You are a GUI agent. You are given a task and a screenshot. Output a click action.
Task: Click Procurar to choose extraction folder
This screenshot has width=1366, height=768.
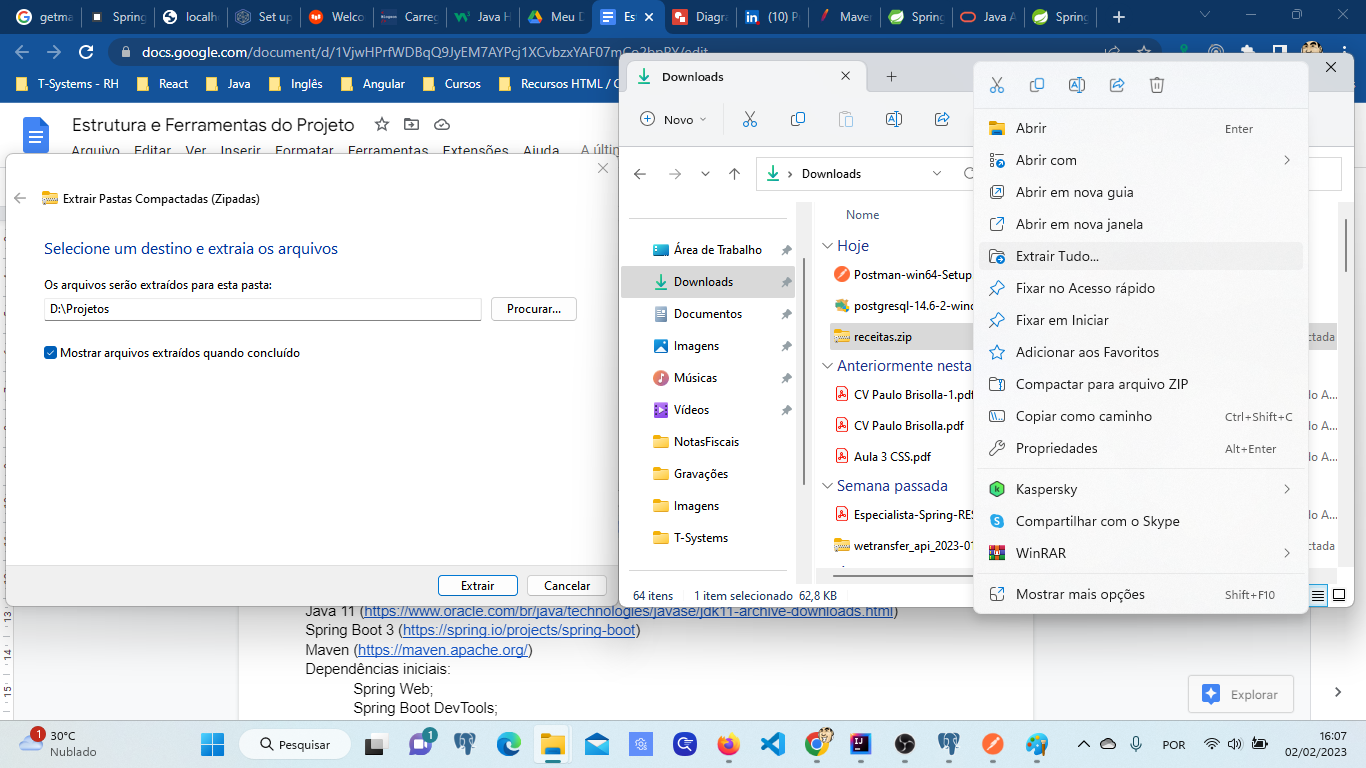point(532,309)
